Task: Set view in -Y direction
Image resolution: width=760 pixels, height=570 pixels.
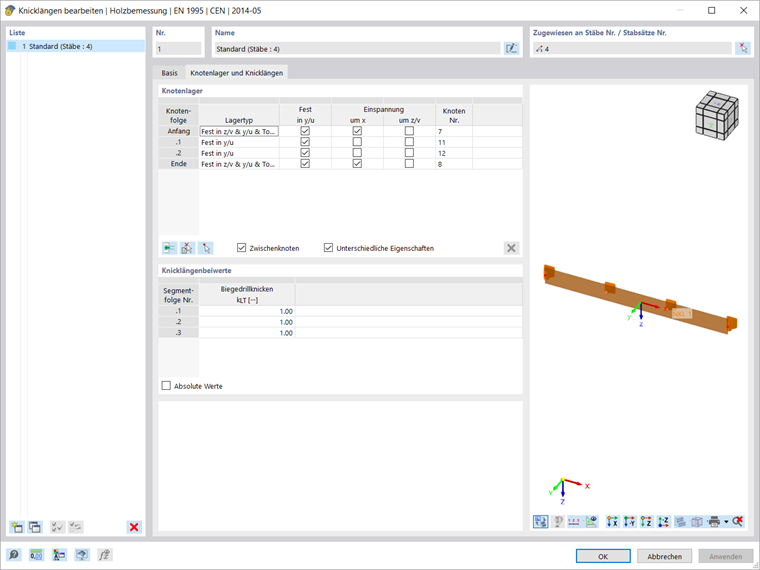Action: pos(630,522)
